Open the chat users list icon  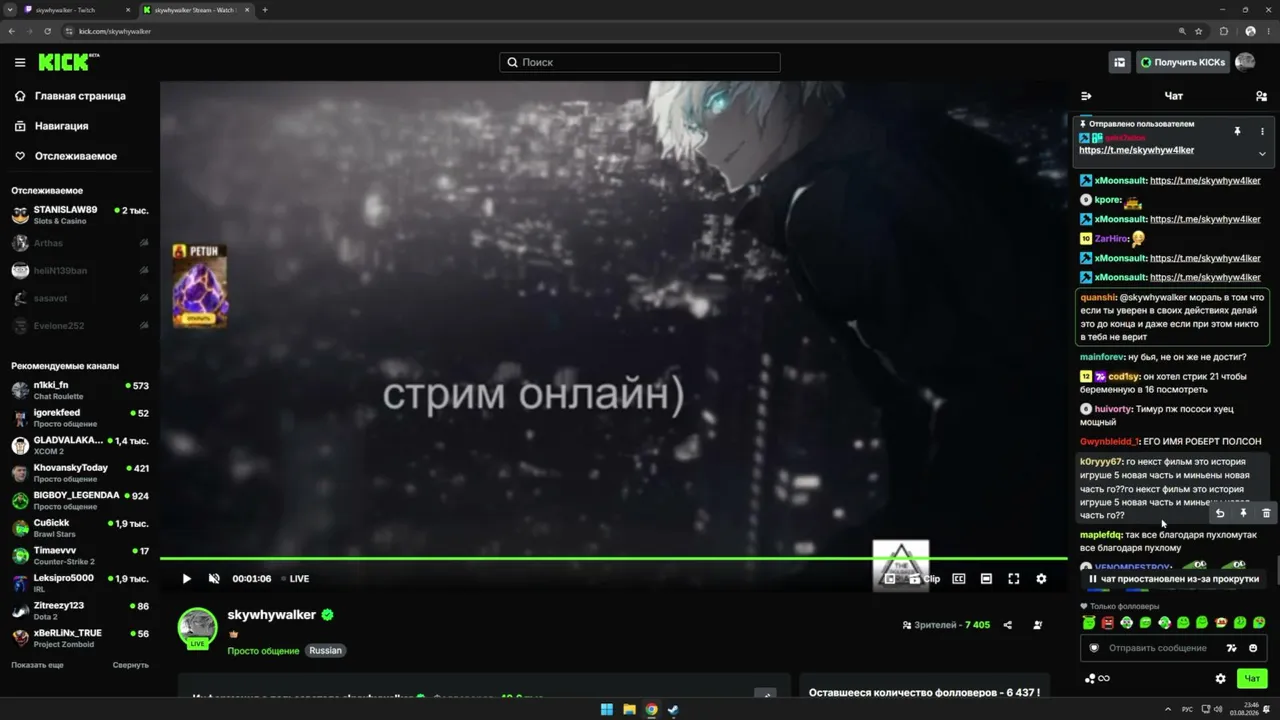[1261, 96]
